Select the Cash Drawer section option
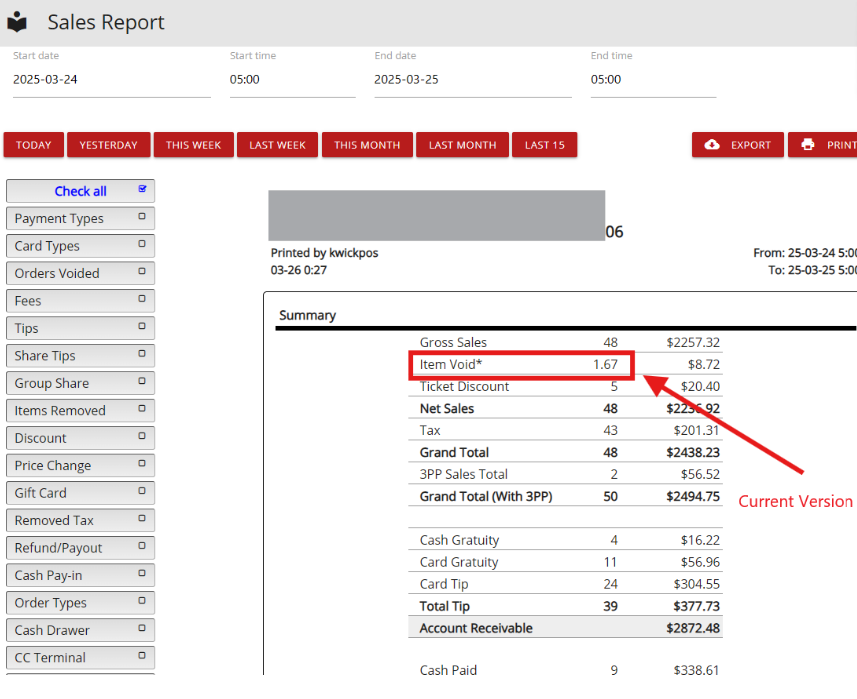Screen dimensions: 857x699 80,630
